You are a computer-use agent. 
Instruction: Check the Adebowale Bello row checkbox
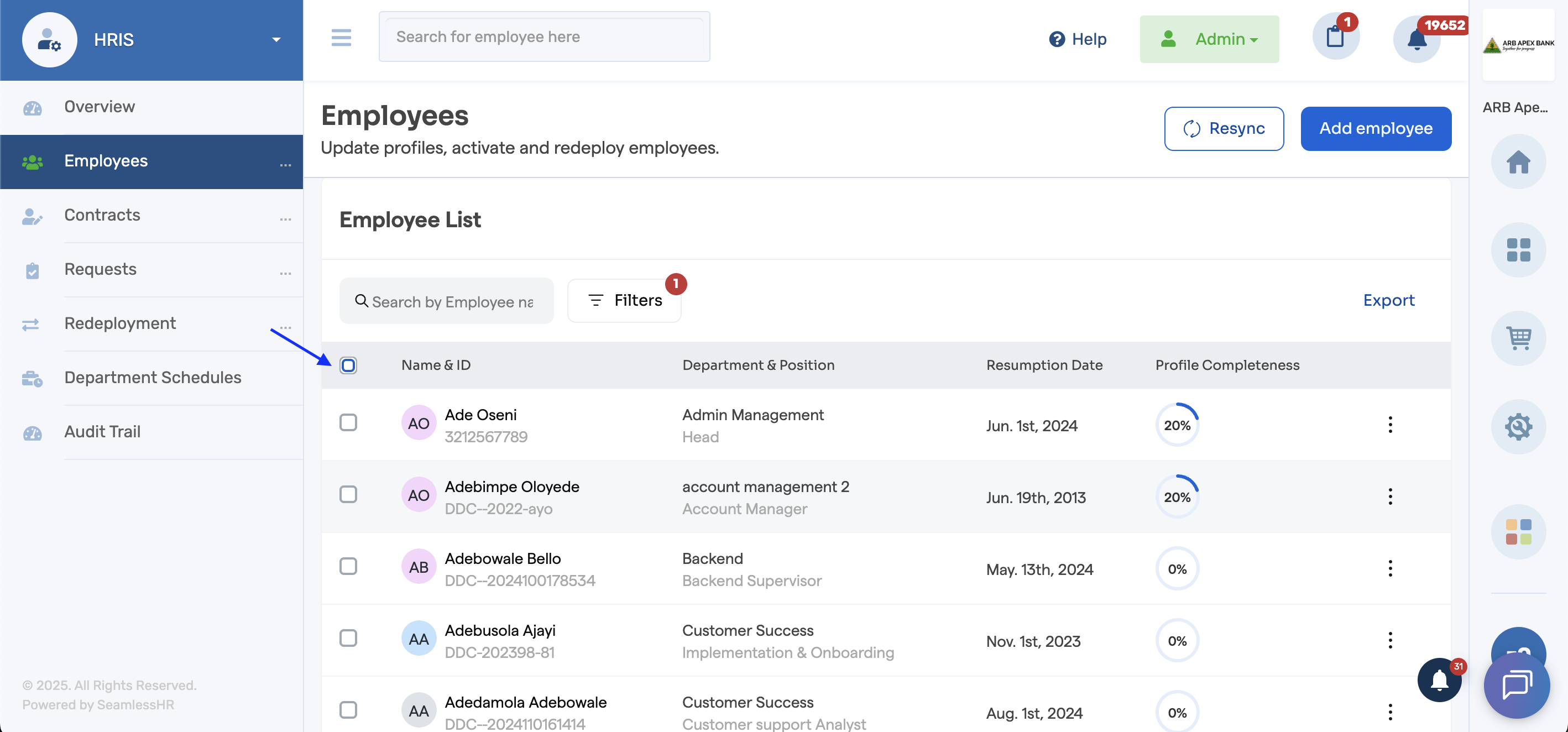coord(348,566)
